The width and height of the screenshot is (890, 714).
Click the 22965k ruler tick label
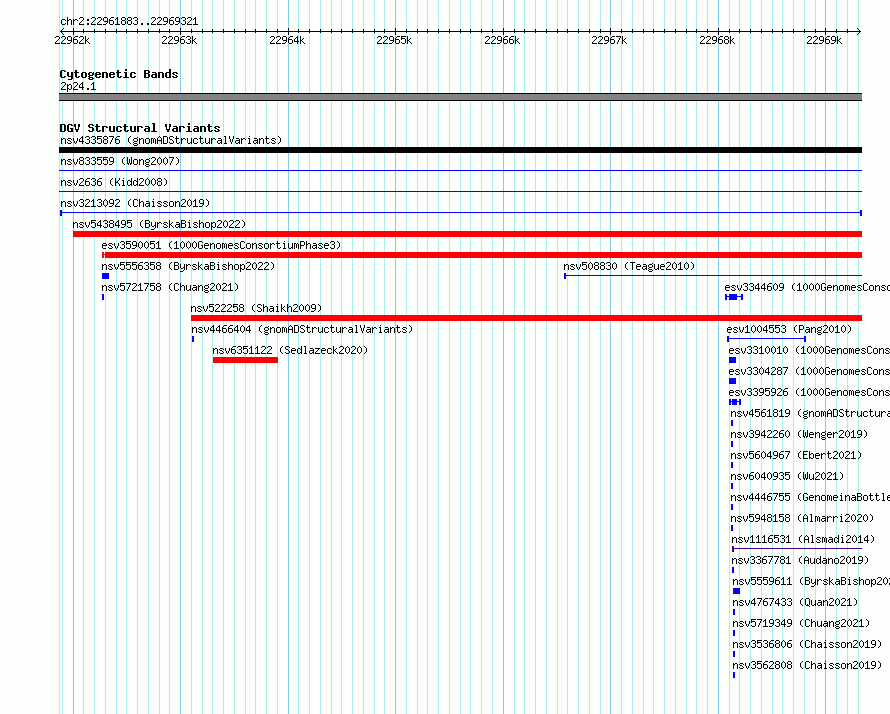click(394, 40)
